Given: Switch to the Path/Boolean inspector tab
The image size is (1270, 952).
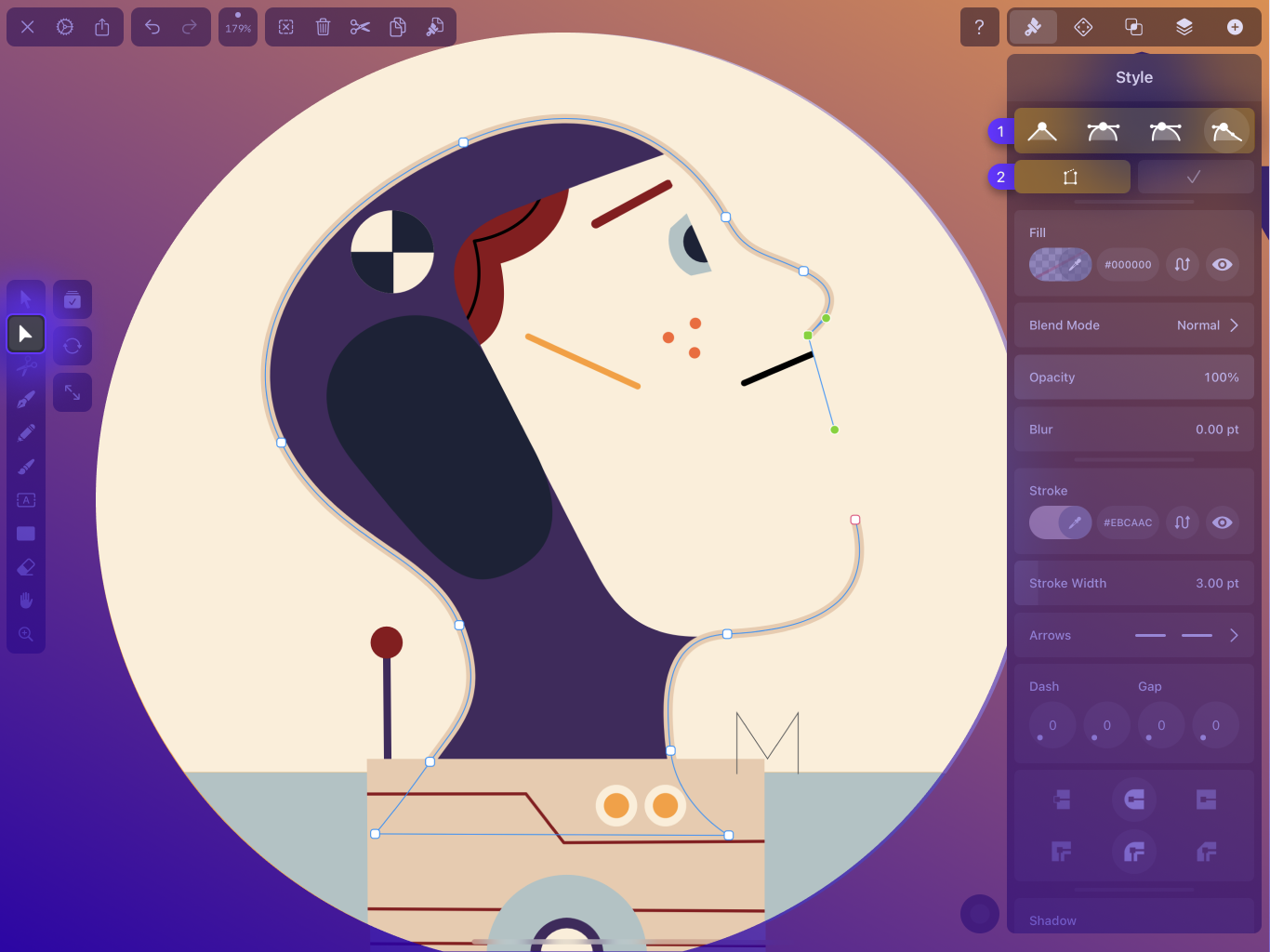Looking at the screenshot, I should pyautogui.click(x=1133, y=27).
